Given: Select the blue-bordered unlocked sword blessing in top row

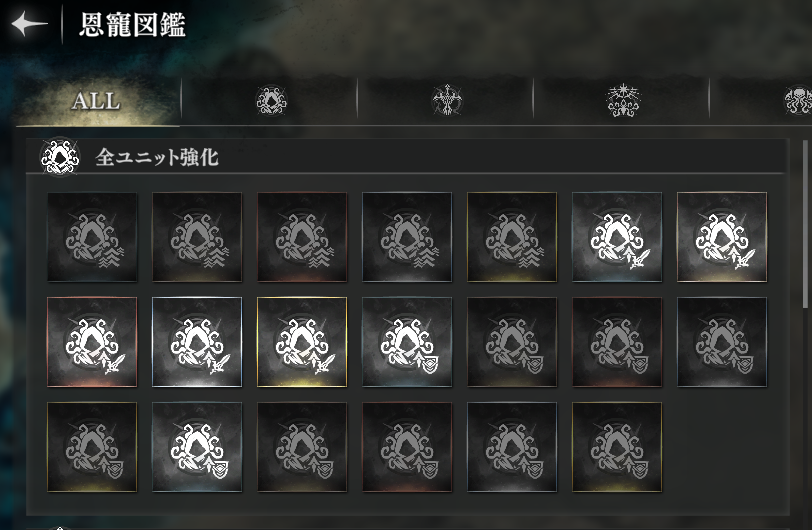Looking at the screenshot, I should pyautogui.click(x=617, y=237).
